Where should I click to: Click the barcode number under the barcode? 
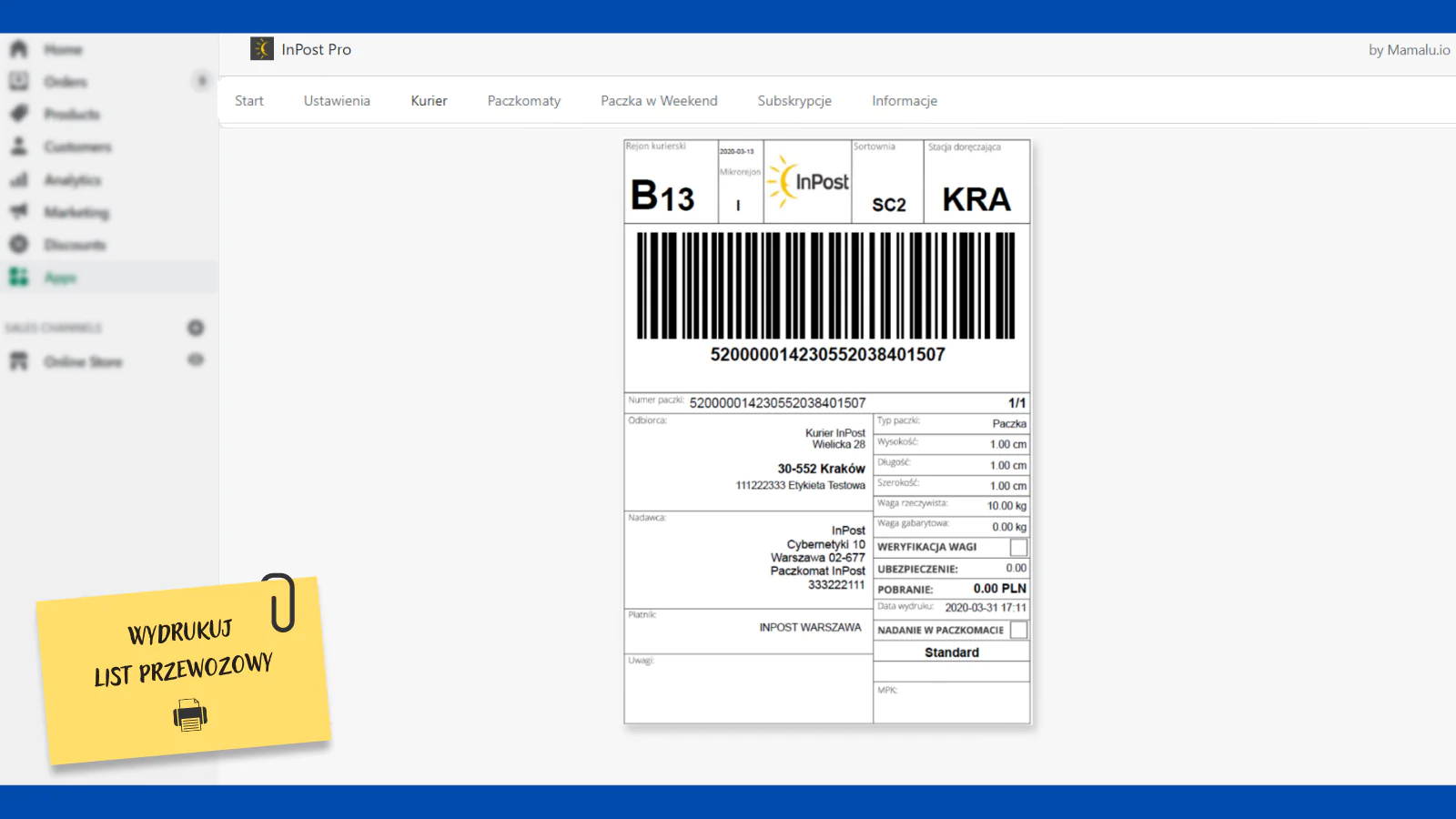(827, 354)
